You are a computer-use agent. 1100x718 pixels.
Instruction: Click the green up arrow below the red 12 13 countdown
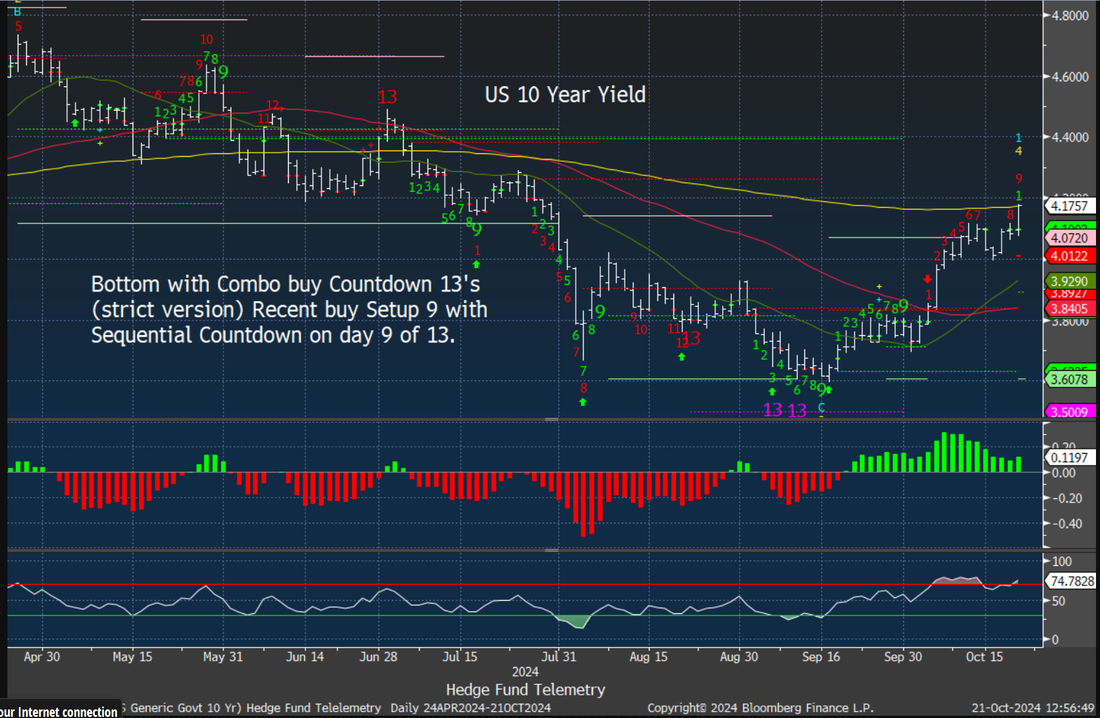tap(682, 357)
